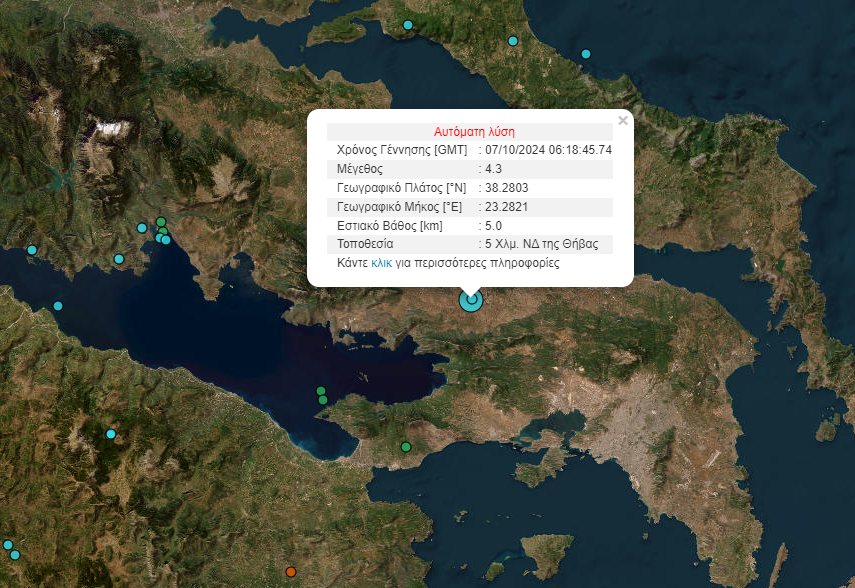This screenshot has width=855, height=588.
Task: Select the rightmost cyan marker below the green Itea markers
Action: 166,240
